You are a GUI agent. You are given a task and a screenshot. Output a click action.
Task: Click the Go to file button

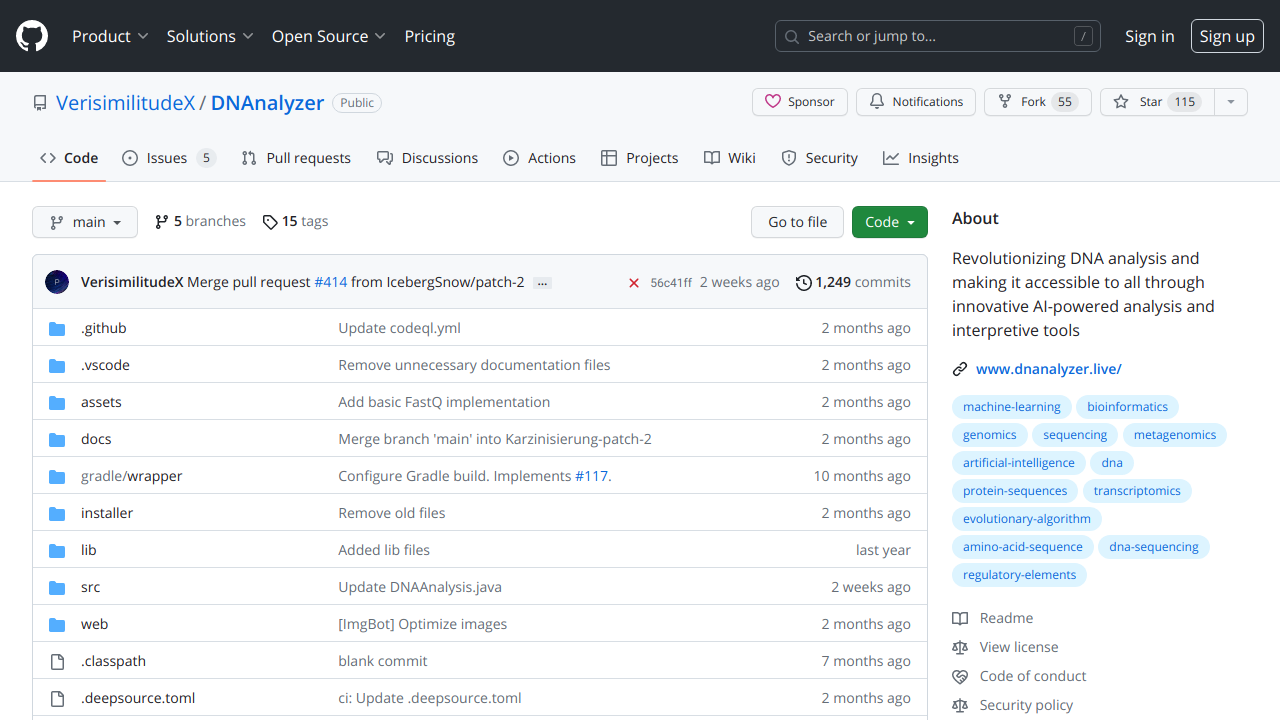pyautogui.click(x=798, y=222)
